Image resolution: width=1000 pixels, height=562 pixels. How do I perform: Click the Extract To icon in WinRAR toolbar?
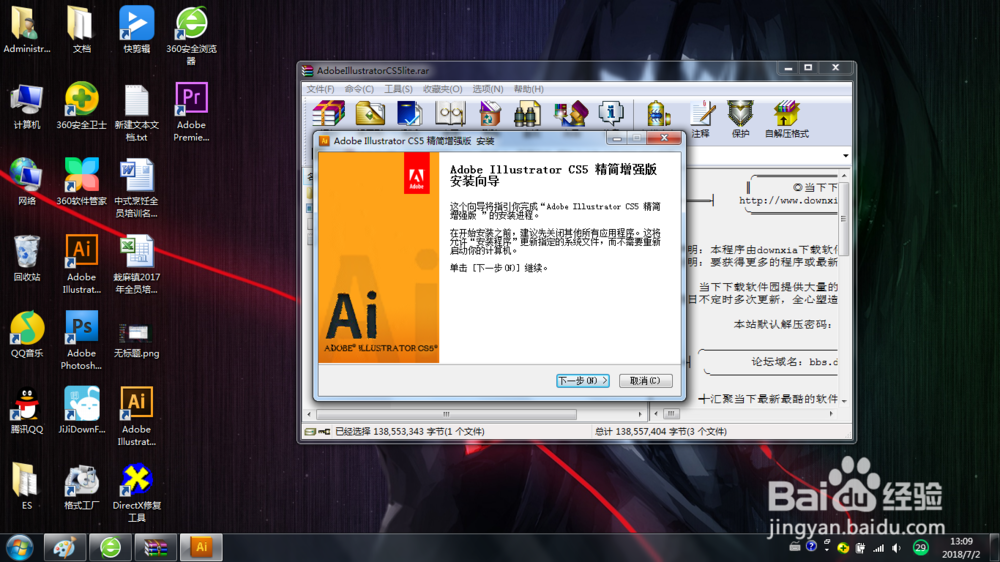[x=370, y=114]
